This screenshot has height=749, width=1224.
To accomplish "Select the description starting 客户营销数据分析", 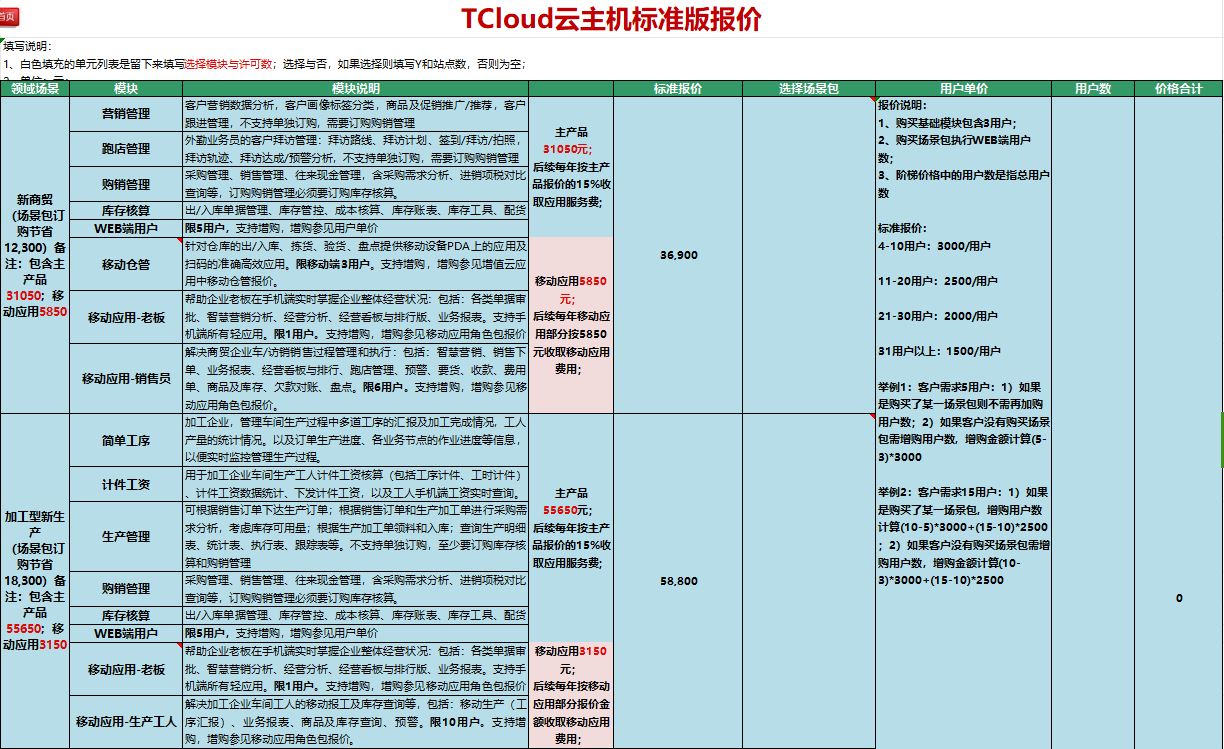I will (355, 114).
